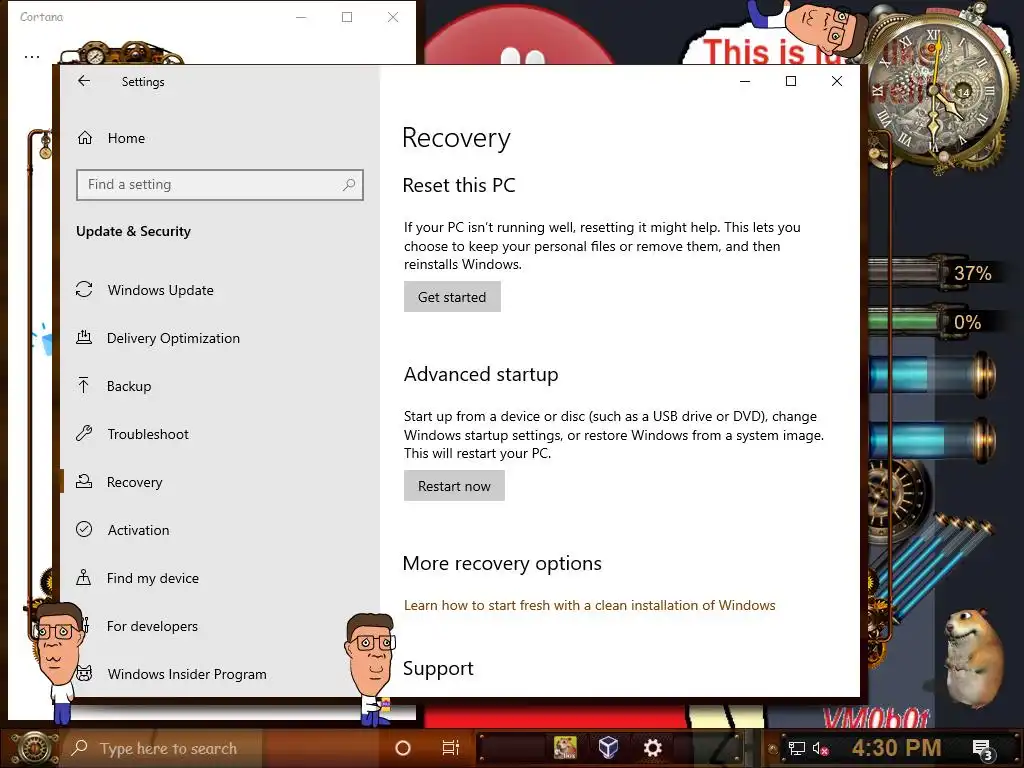Switch to the Backup page
The width and height of the screenshot is (1024, 768).
coord(129,386)
